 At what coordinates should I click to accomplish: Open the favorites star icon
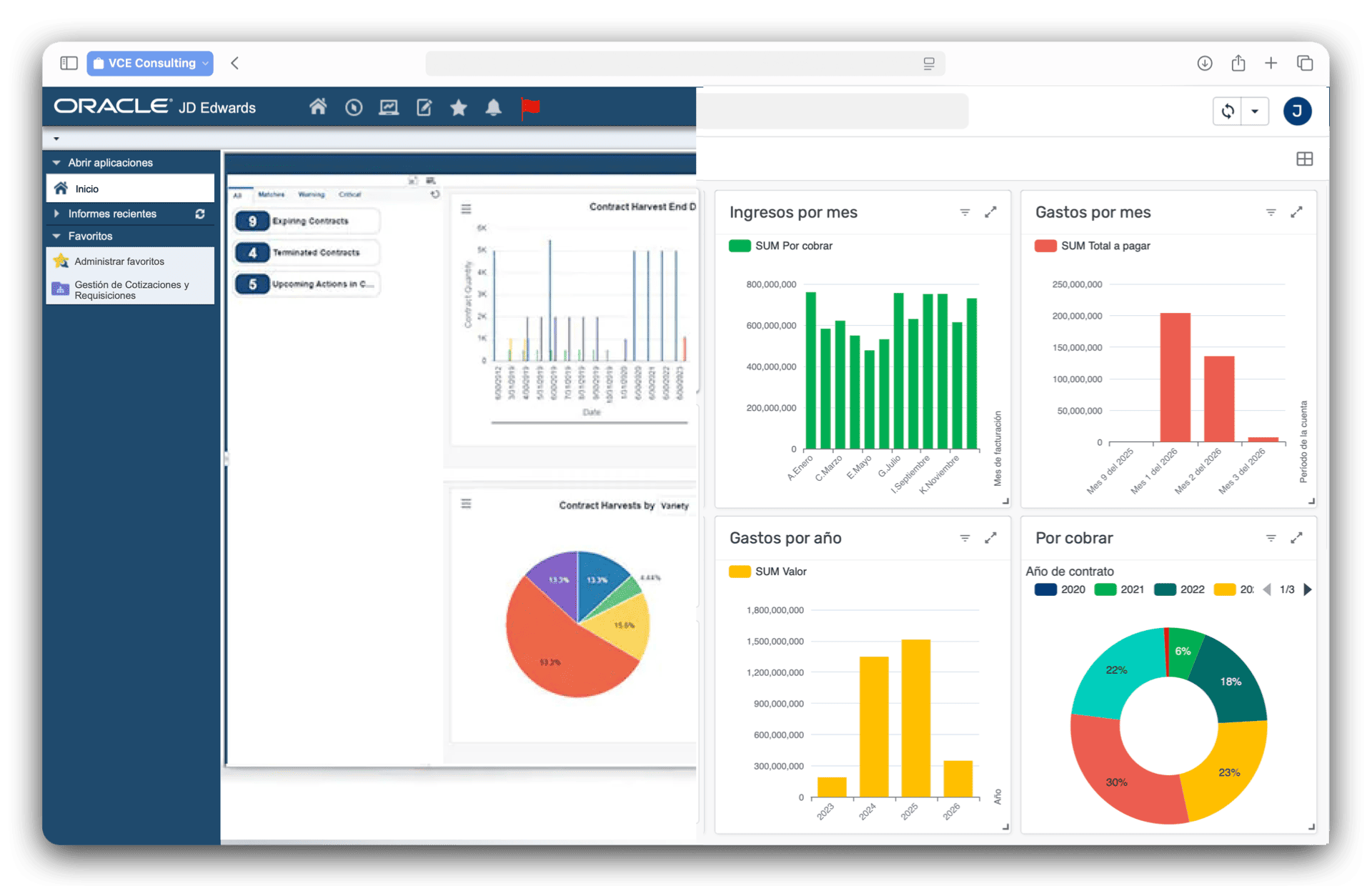coord(459,108)
